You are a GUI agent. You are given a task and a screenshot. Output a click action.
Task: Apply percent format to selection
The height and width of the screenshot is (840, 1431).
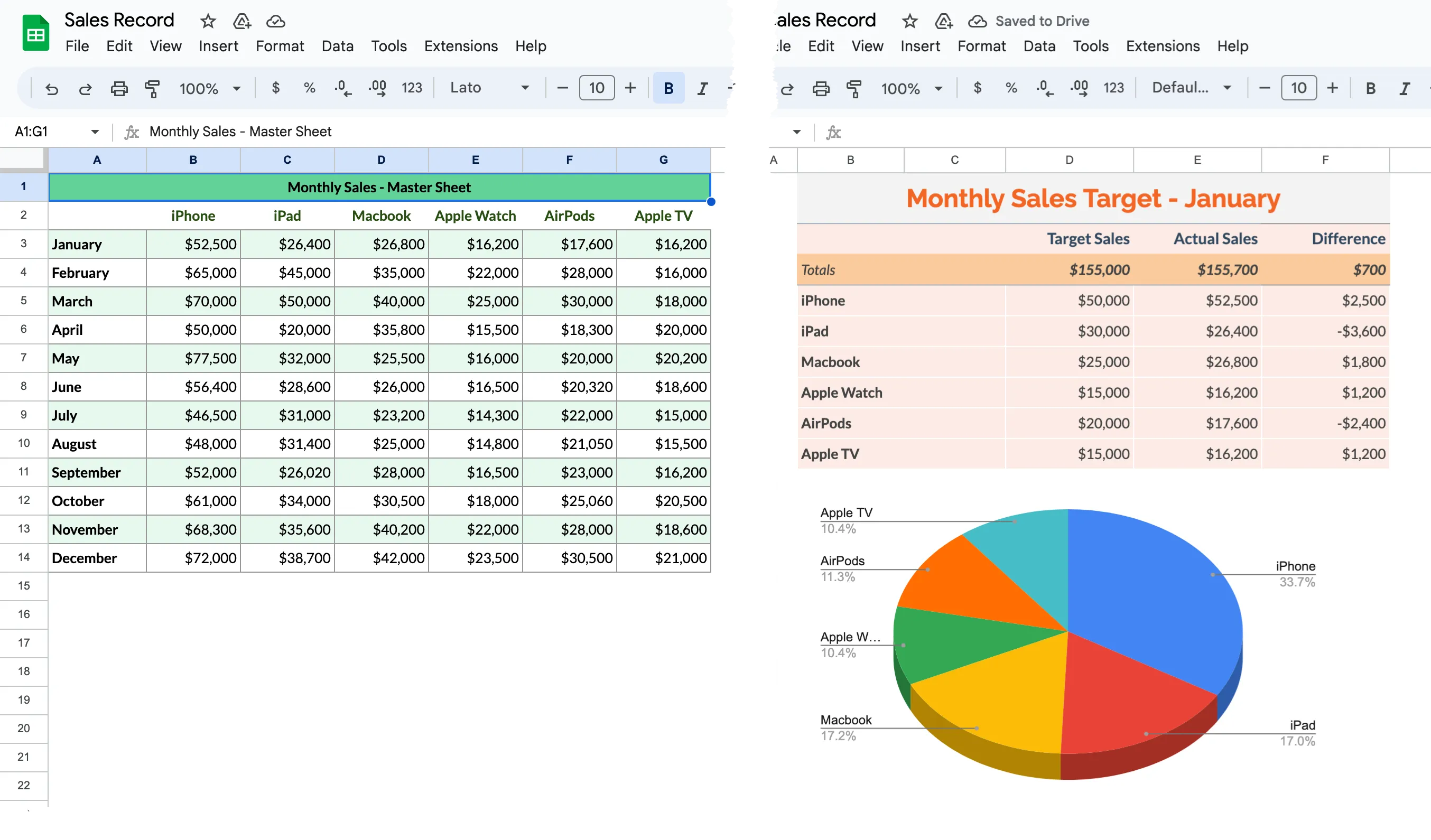coord(310,88)
